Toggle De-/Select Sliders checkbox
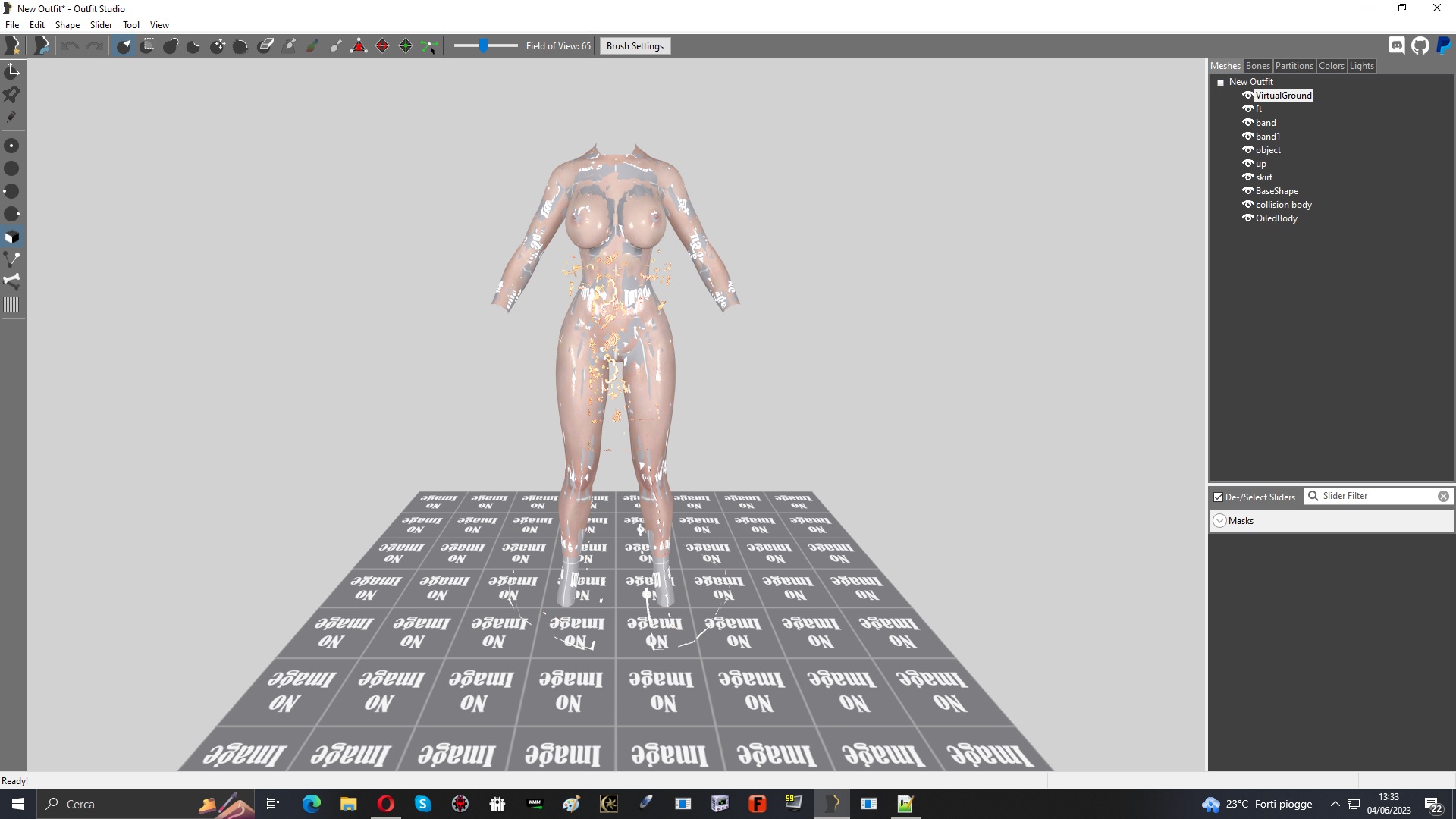1456x819 pixels. pyautogui.click(x=1218, y=497)
